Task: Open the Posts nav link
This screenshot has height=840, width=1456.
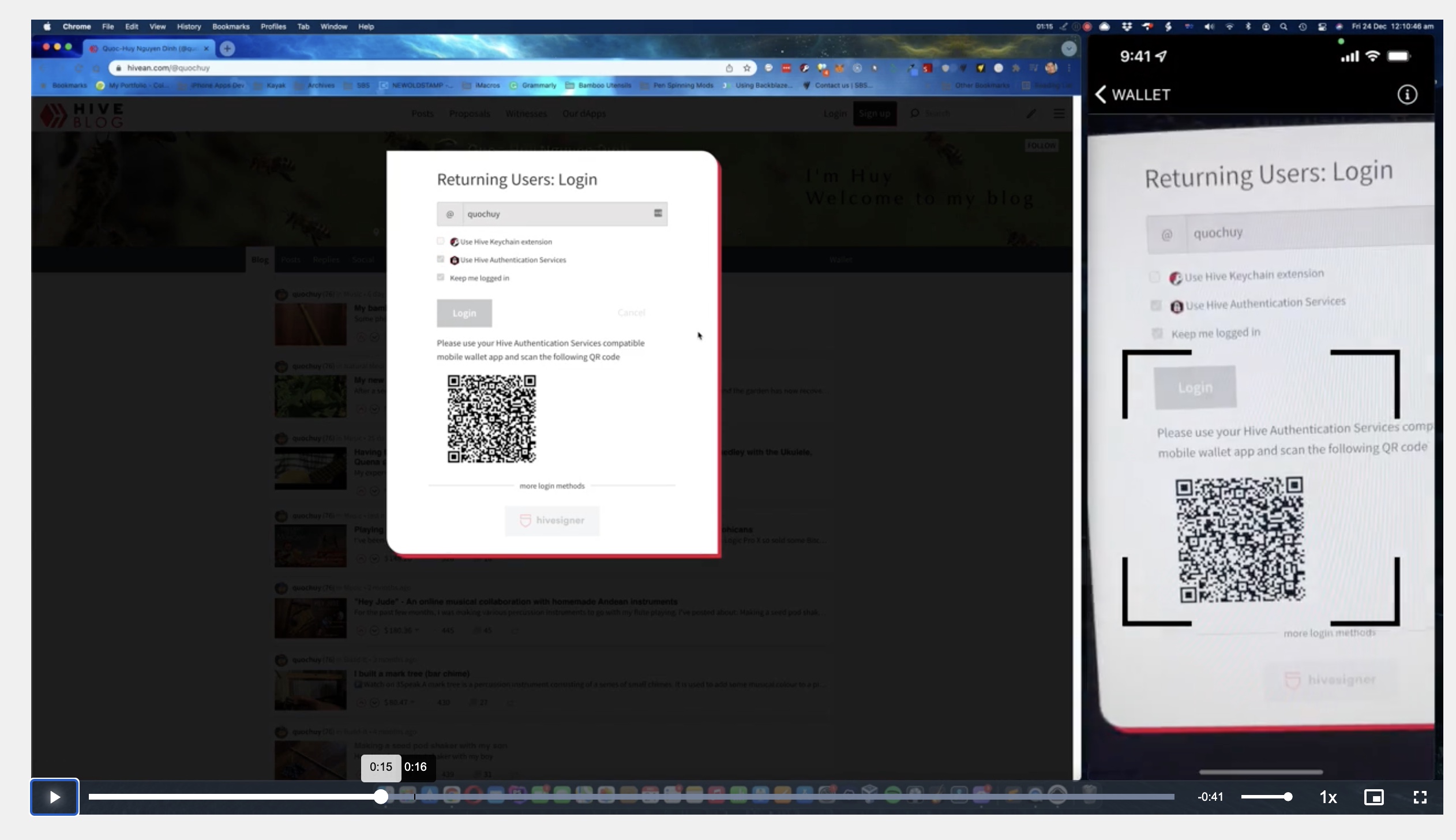Action: coord(422,114)
